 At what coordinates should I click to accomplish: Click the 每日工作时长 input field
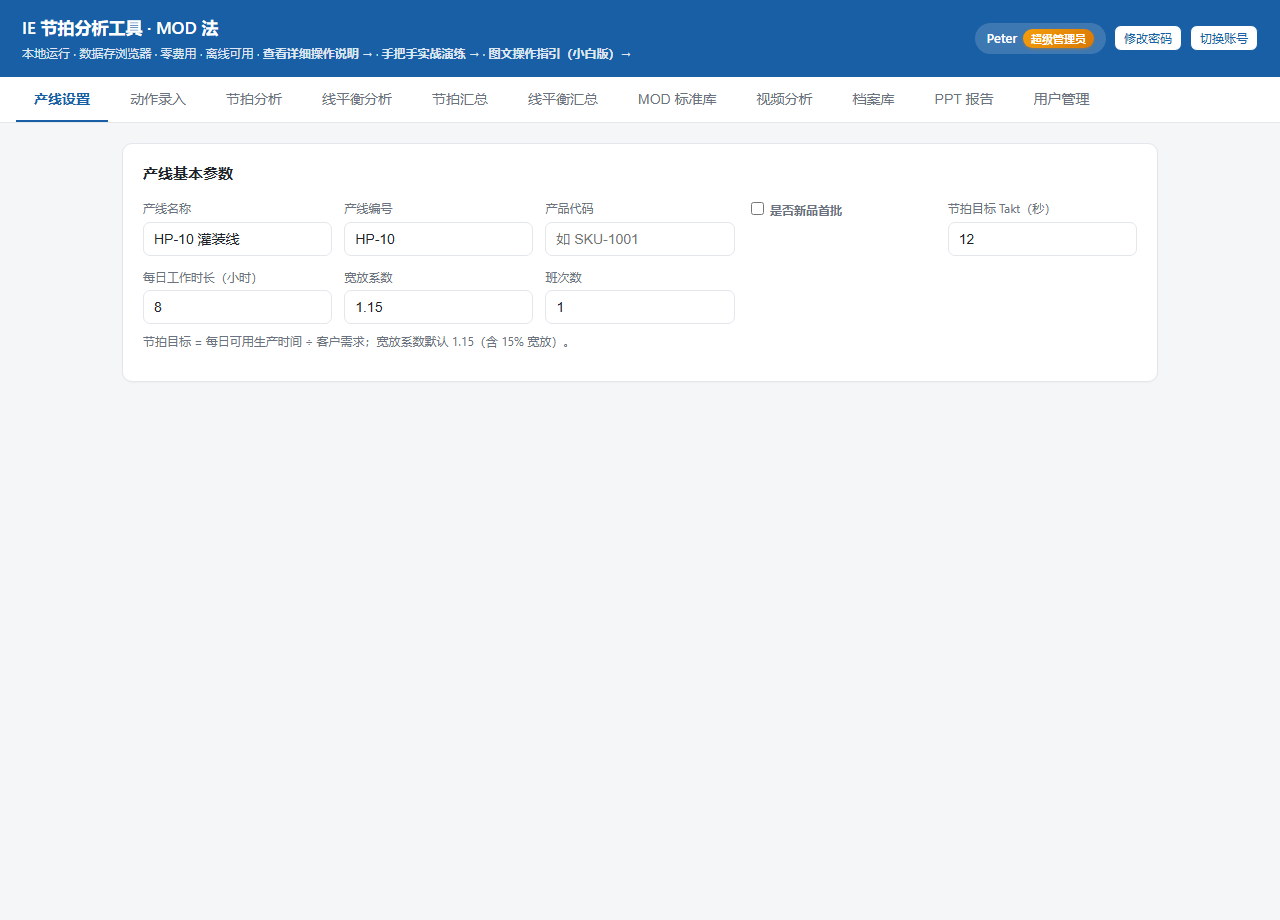click(237, 307)
